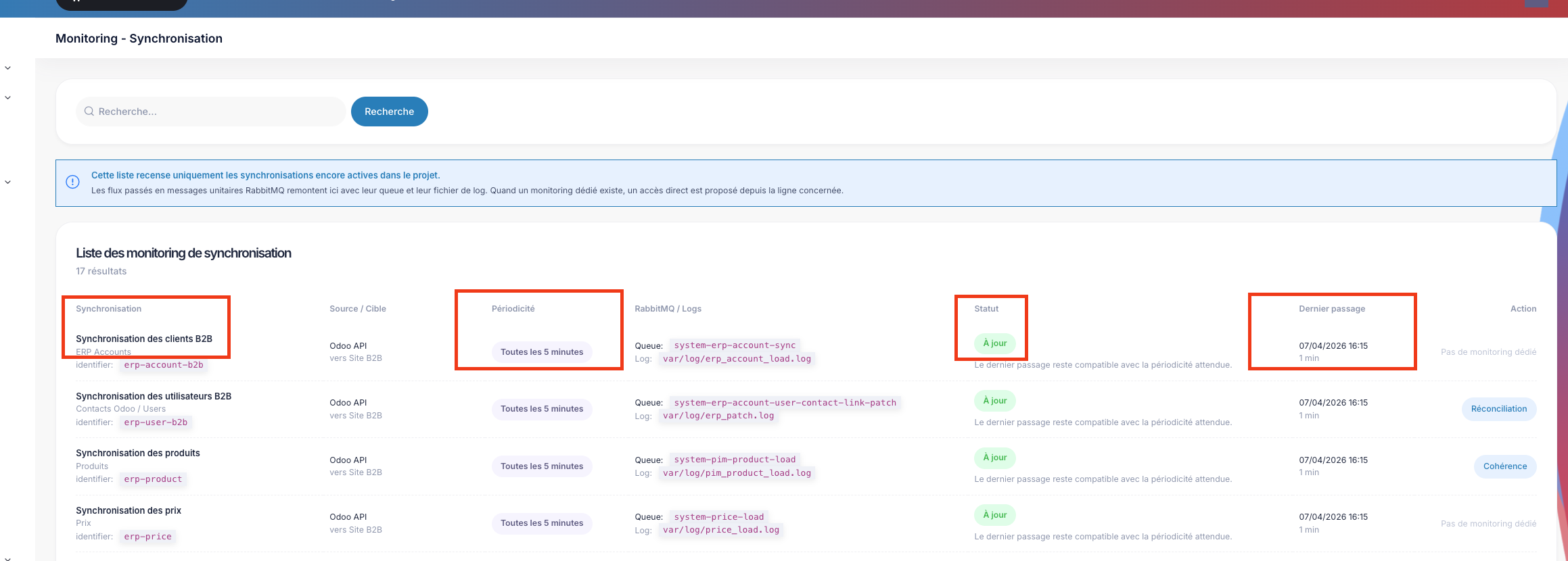This screenshot has height=561, width=1568.
Task: Click Toutes les 5 minutes badge for produits
Action: point(542,466)
